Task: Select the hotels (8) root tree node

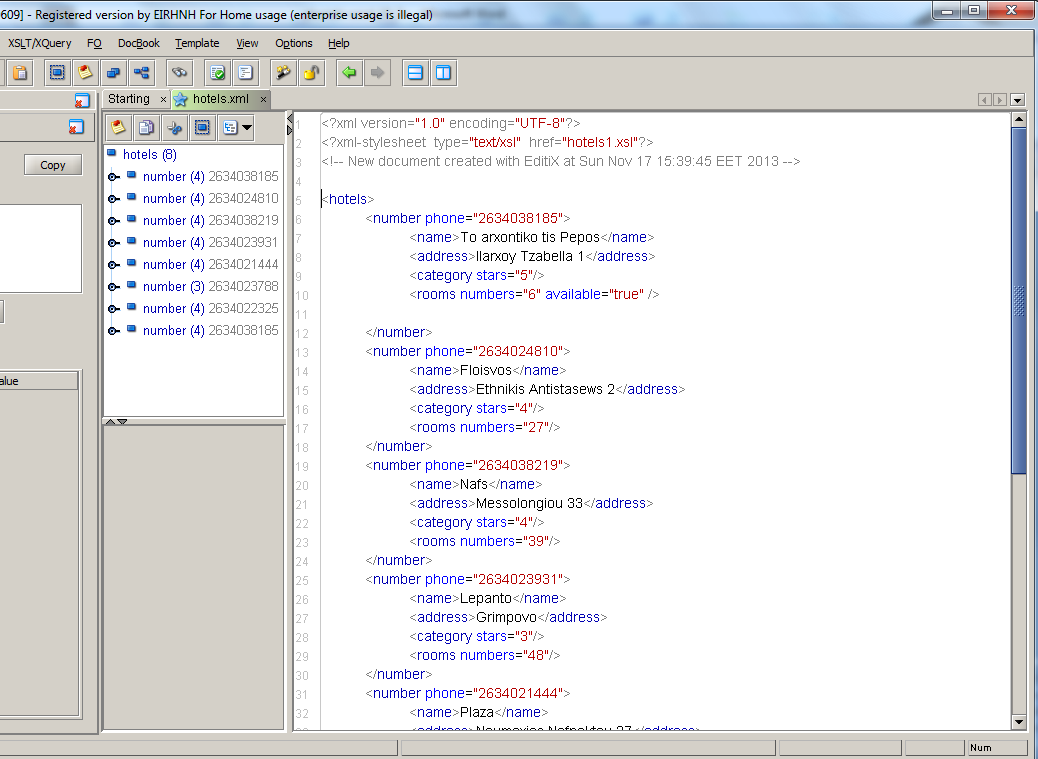Action: point(150,155)
